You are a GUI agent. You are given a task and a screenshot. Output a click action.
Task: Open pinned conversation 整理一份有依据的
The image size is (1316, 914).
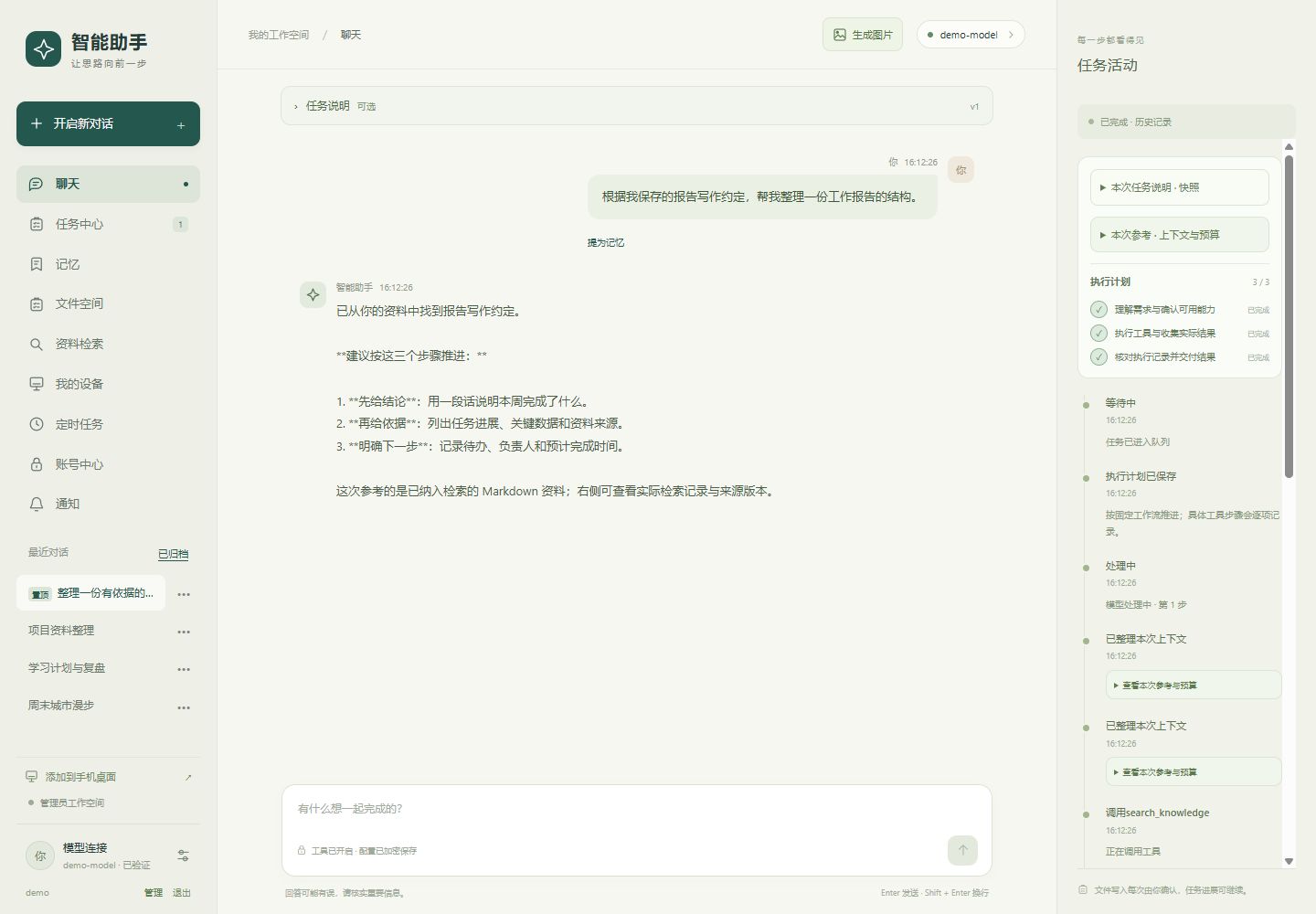point(91,593)
